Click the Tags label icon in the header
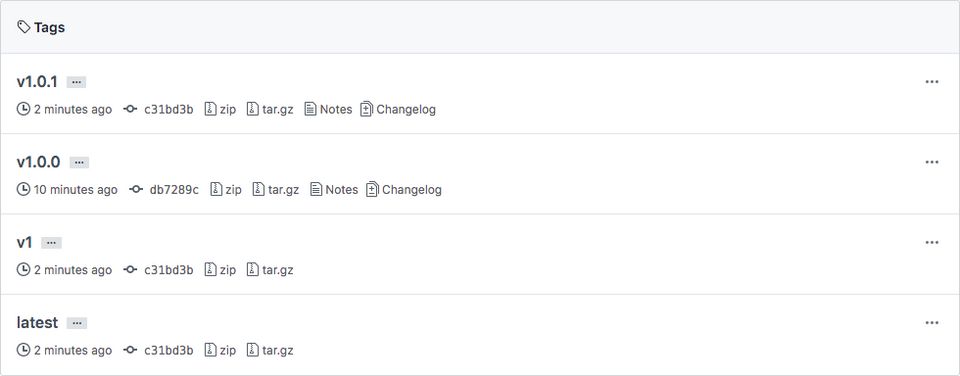This screenshot has height=376, width=960. 24,27
